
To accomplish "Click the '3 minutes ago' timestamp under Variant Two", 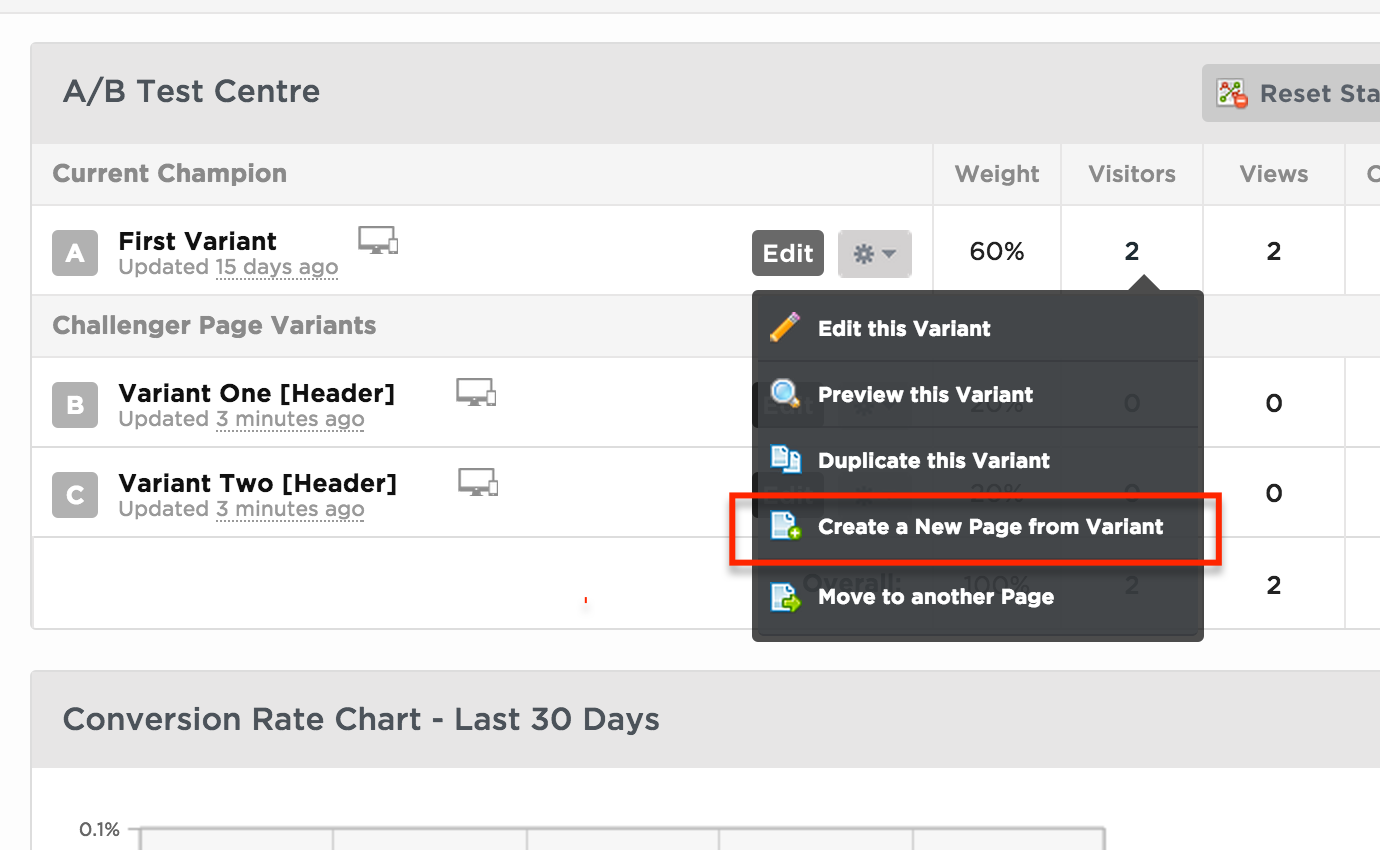I will click(290, 509).
